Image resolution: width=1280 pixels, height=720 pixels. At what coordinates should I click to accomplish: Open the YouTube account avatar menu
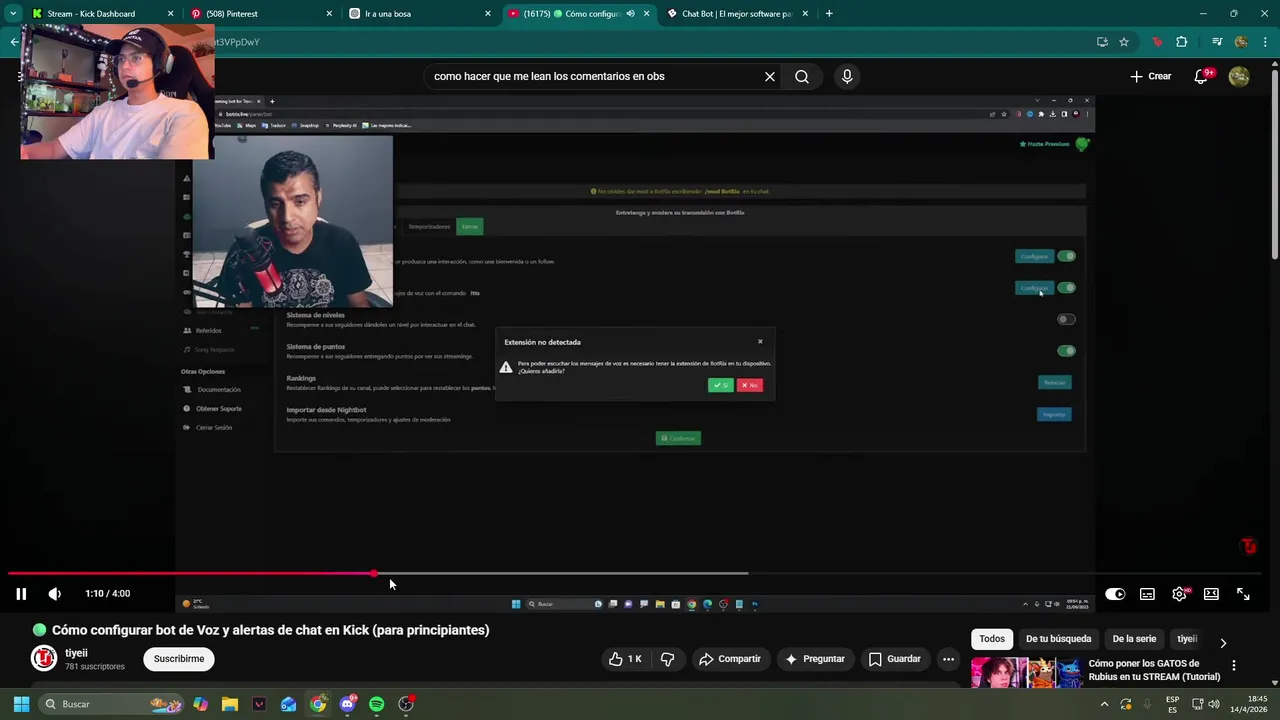tap(1239, 76)
